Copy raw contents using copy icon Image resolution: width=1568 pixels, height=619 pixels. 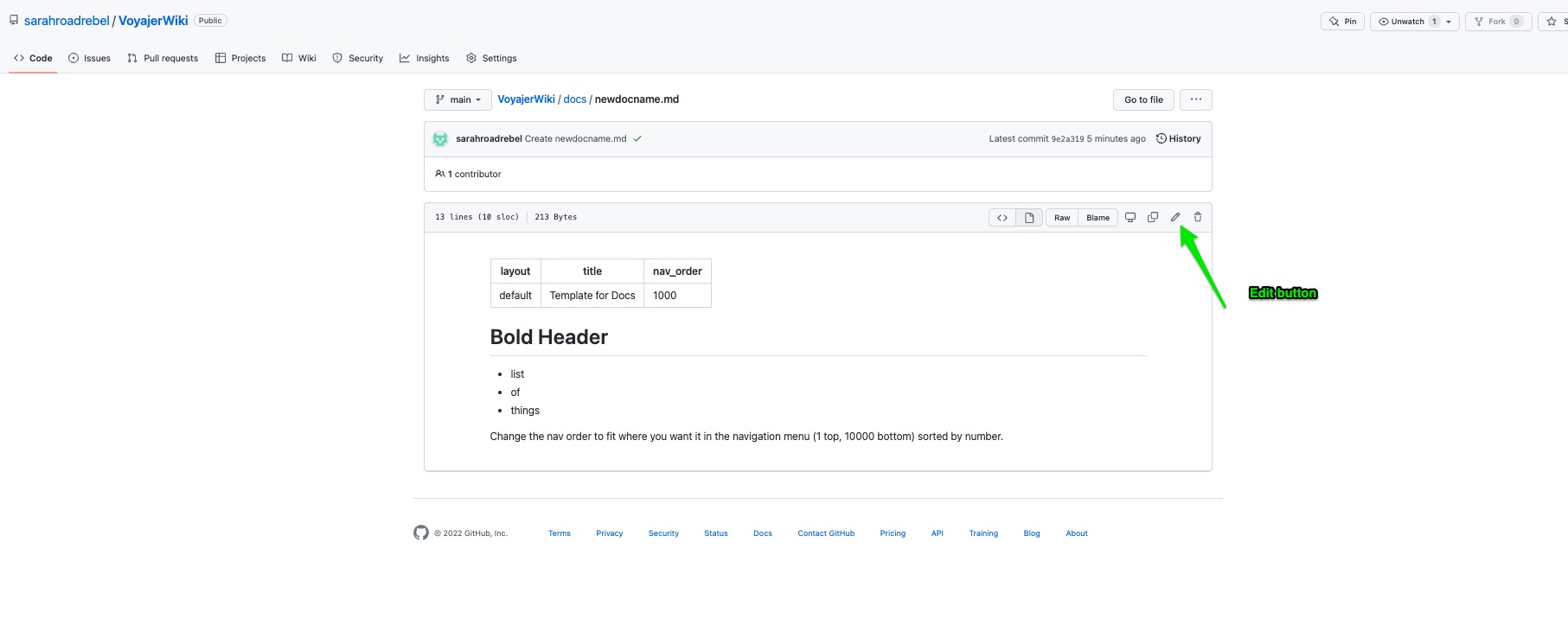pos(1153,217)
